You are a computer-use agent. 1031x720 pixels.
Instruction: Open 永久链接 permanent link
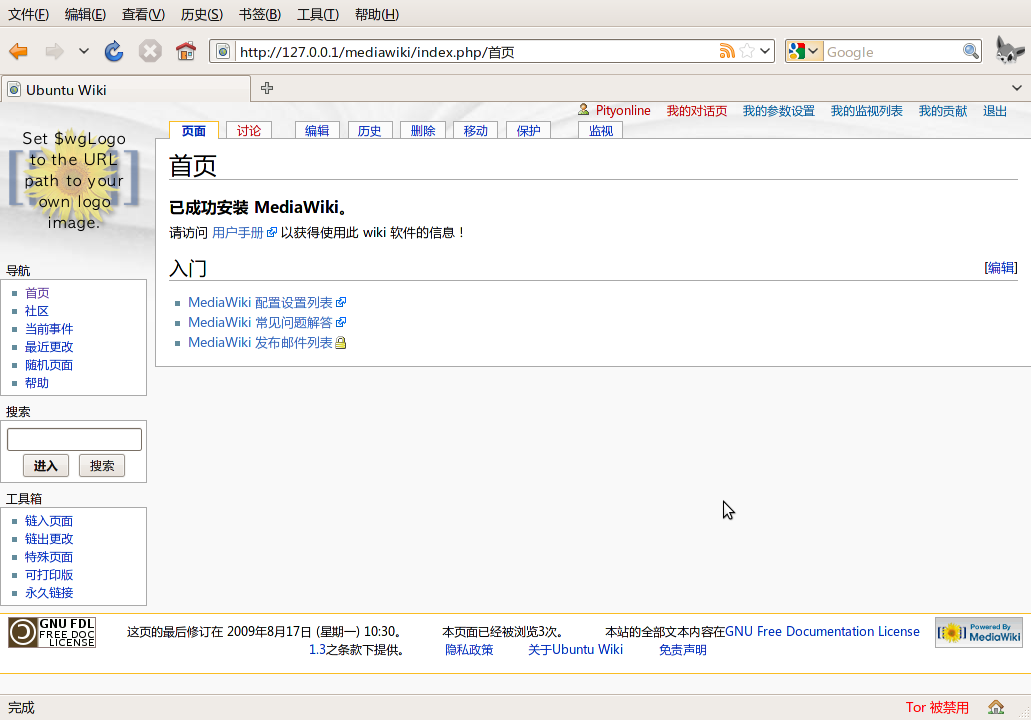point(49,592)
